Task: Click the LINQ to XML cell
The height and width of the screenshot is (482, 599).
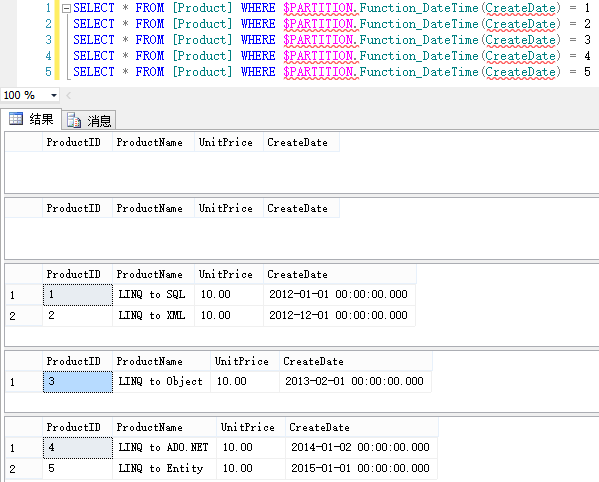Action: click(154, 315)
